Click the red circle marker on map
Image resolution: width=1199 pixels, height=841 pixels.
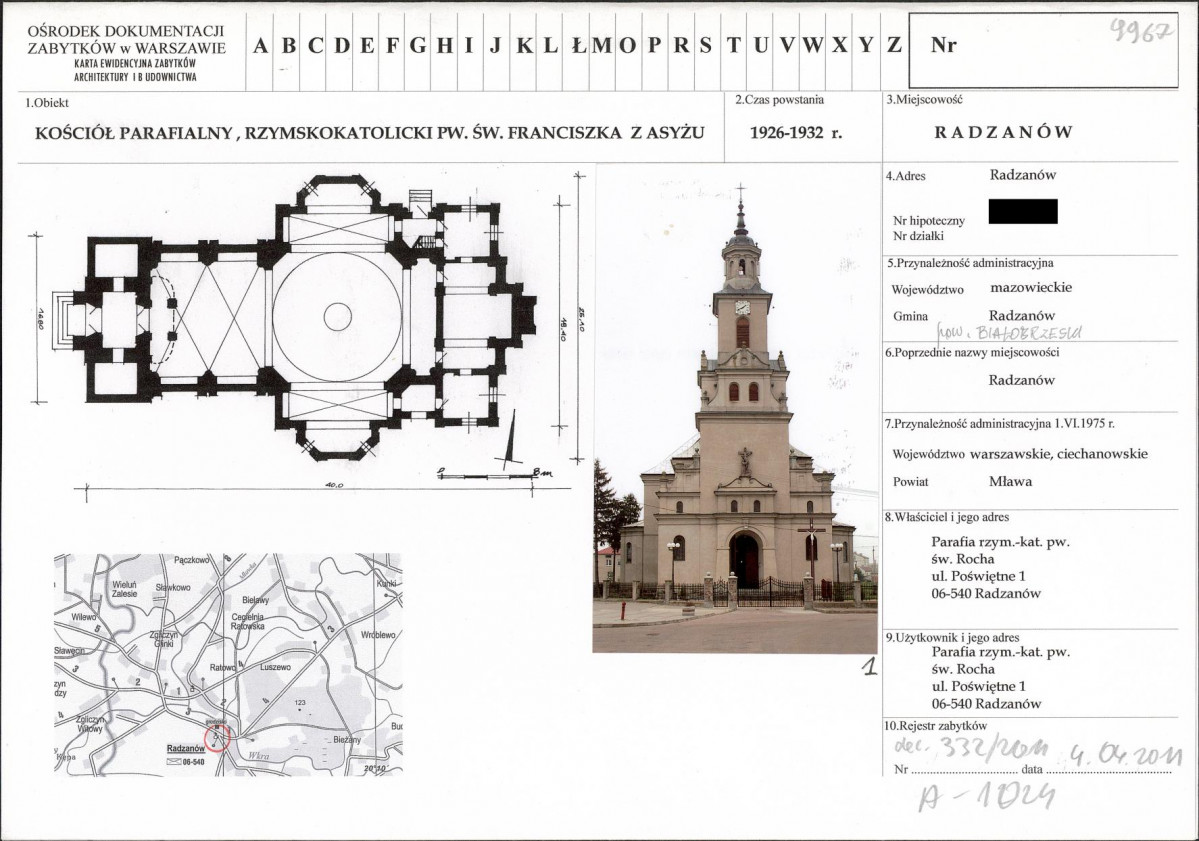coord(217,738)
